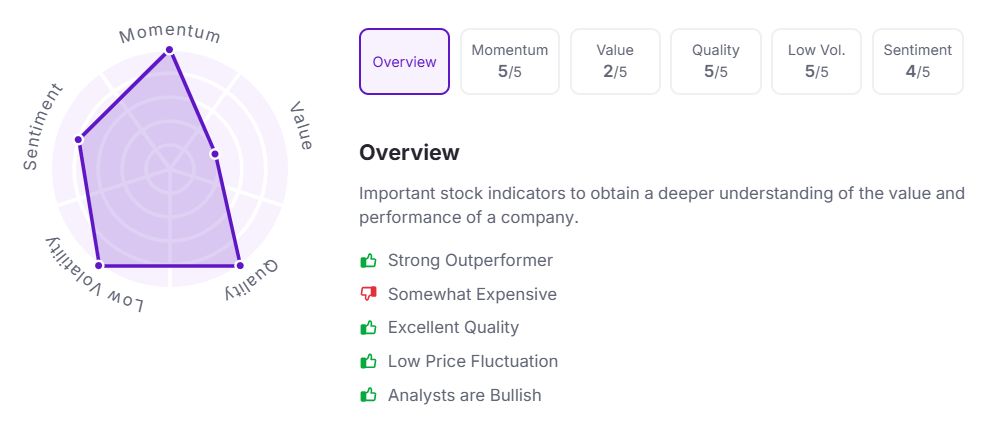988x427 pixels.
Task: Click the Momentum data point on radar chart
Action: 170,49
